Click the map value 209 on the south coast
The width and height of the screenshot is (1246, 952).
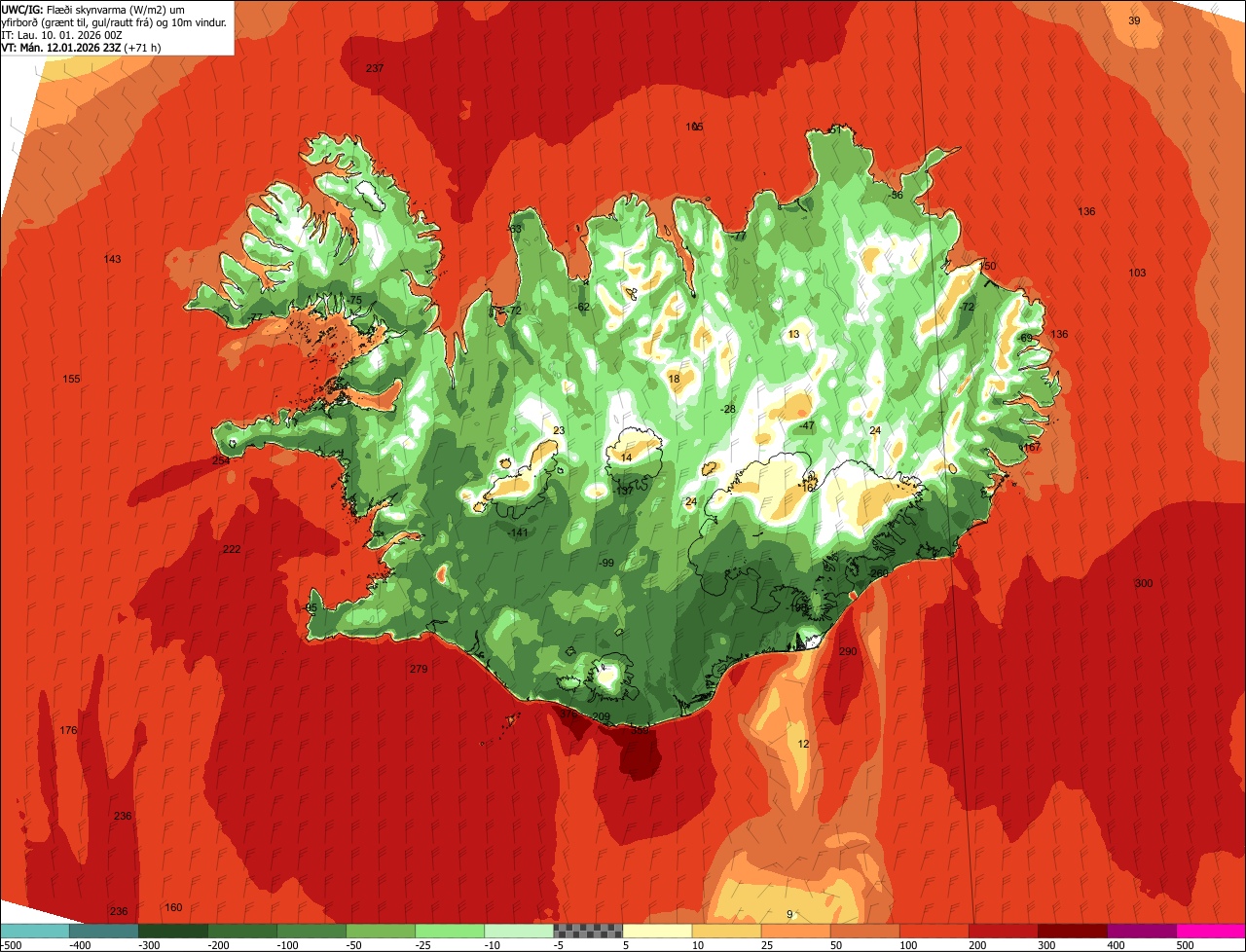pyautogui.click(x=601, y=716)
